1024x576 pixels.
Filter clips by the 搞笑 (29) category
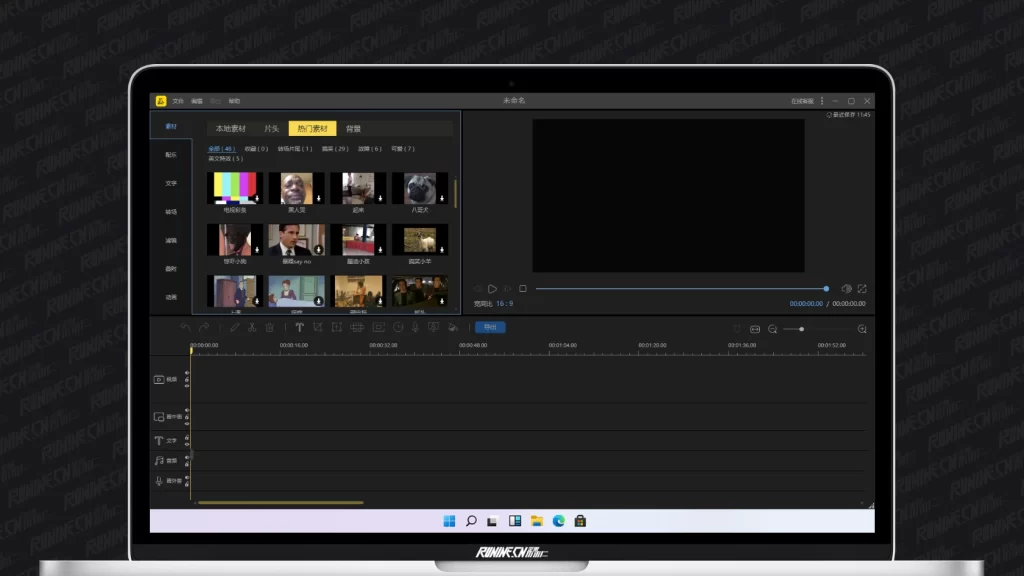335,148
